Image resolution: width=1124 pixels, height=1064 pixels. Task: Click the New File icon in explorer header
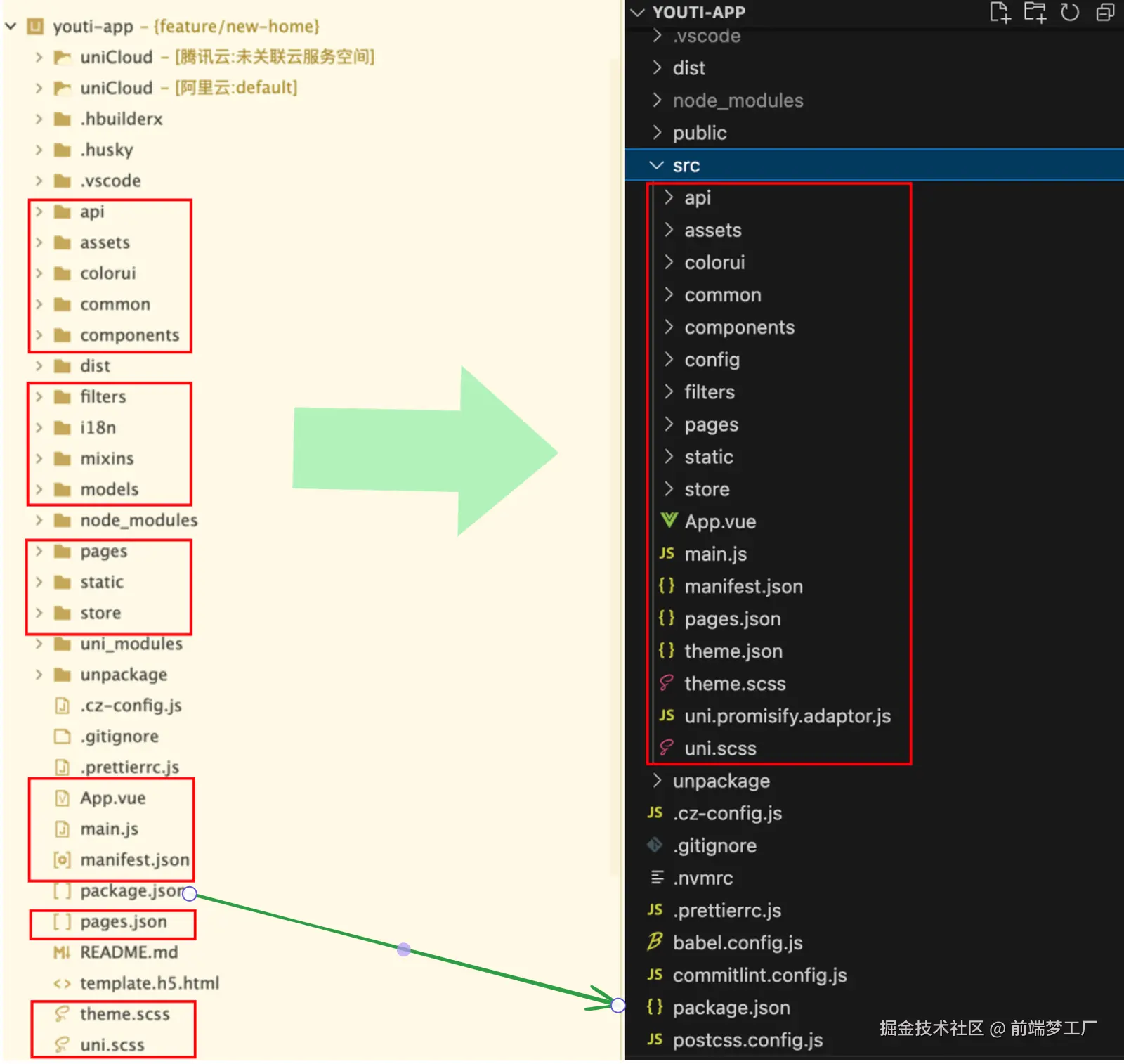click(1000, 13)
